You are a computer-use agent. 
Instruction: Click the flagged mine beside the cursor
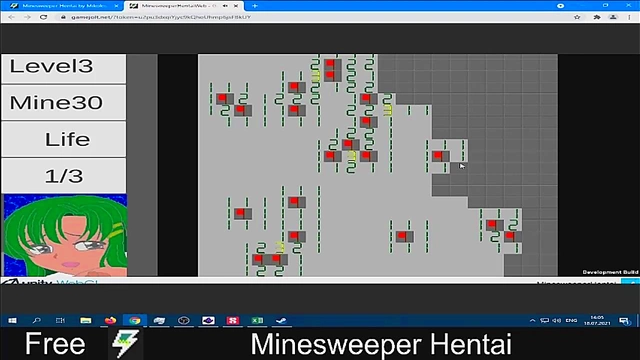tap(441, 156)
